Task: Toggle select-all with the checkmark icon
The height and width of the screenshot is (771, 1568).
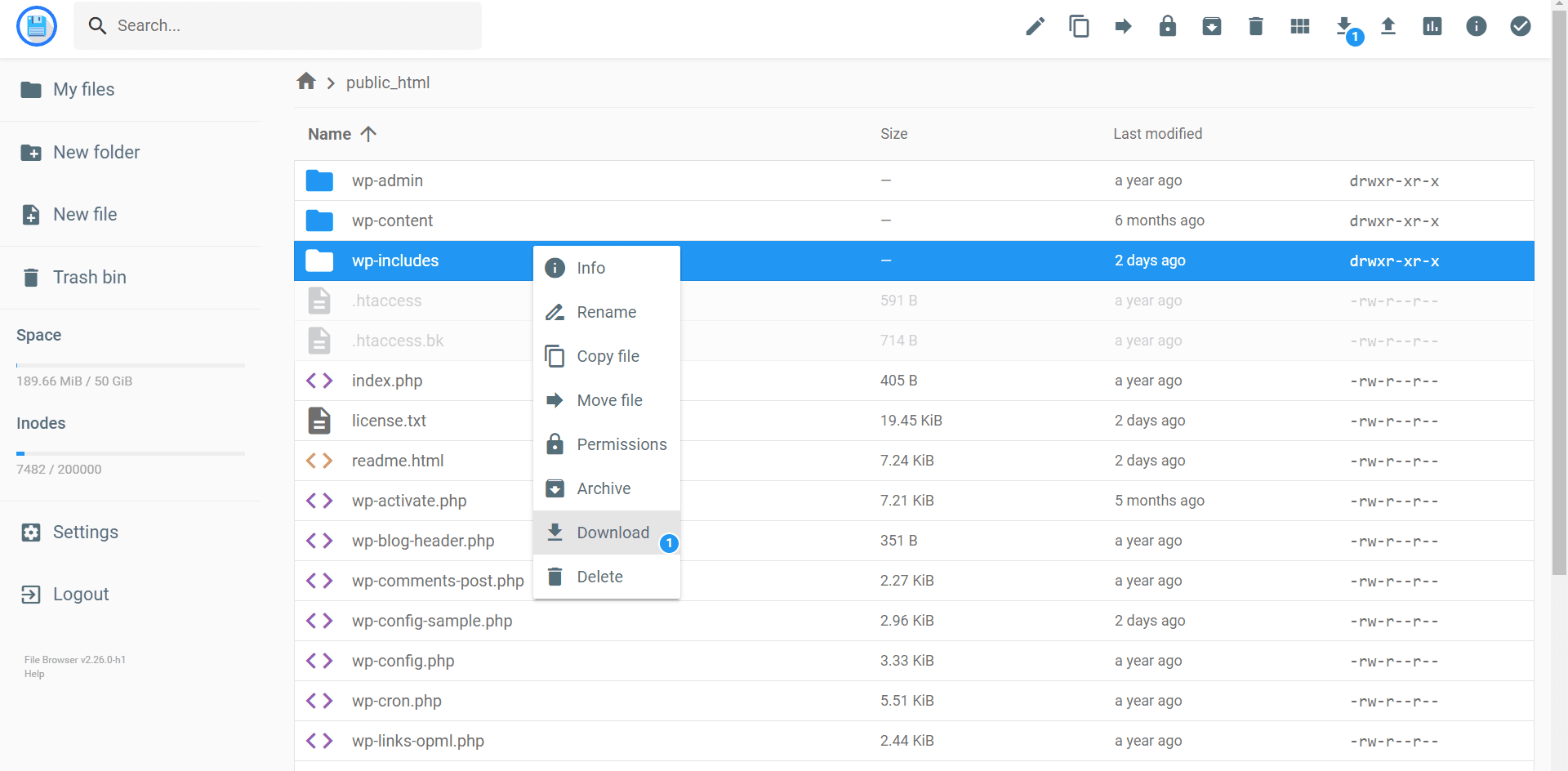Action: 1521,26
